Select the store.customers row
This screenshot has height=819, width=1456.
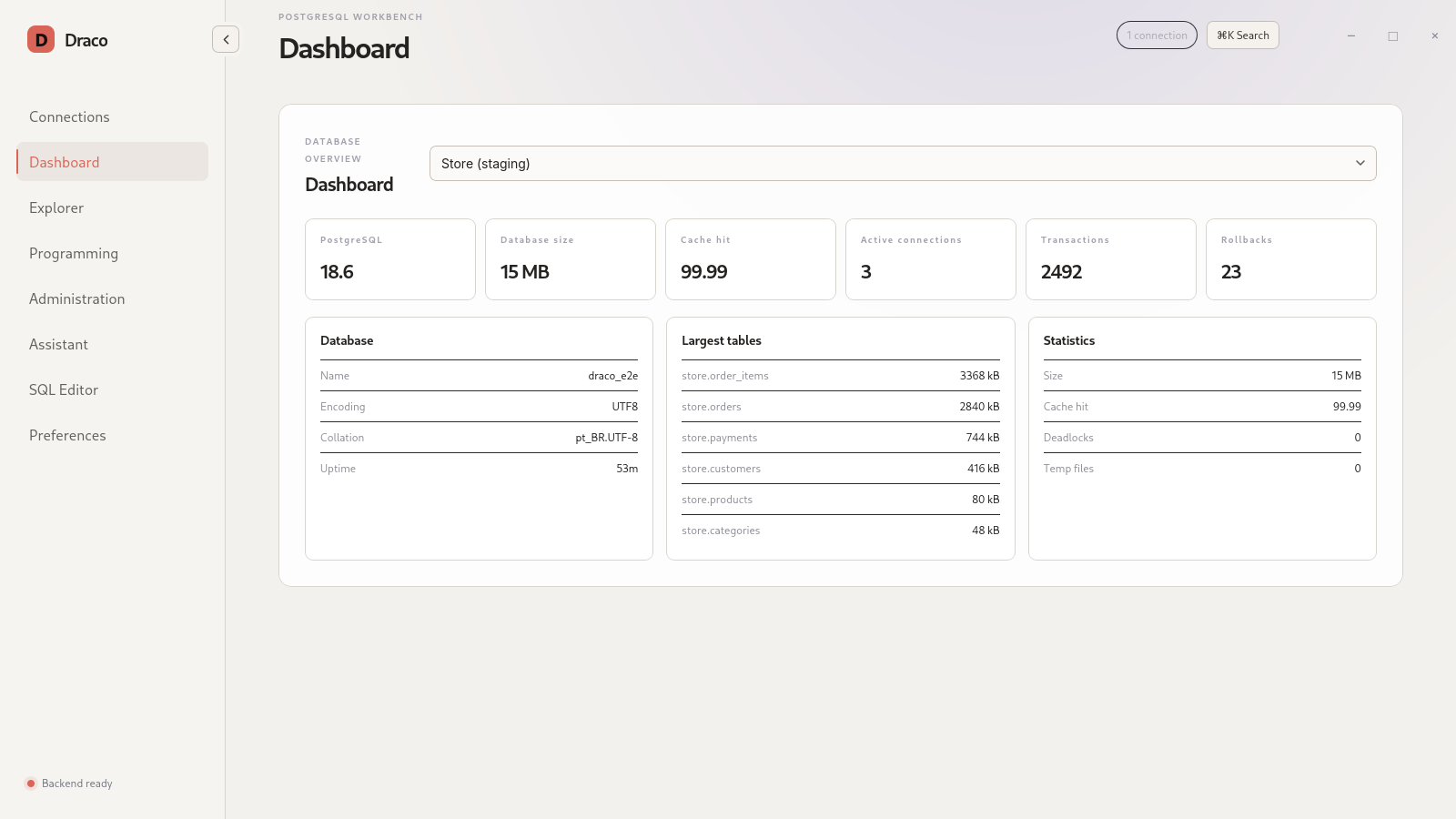click(x=841, y=469)
